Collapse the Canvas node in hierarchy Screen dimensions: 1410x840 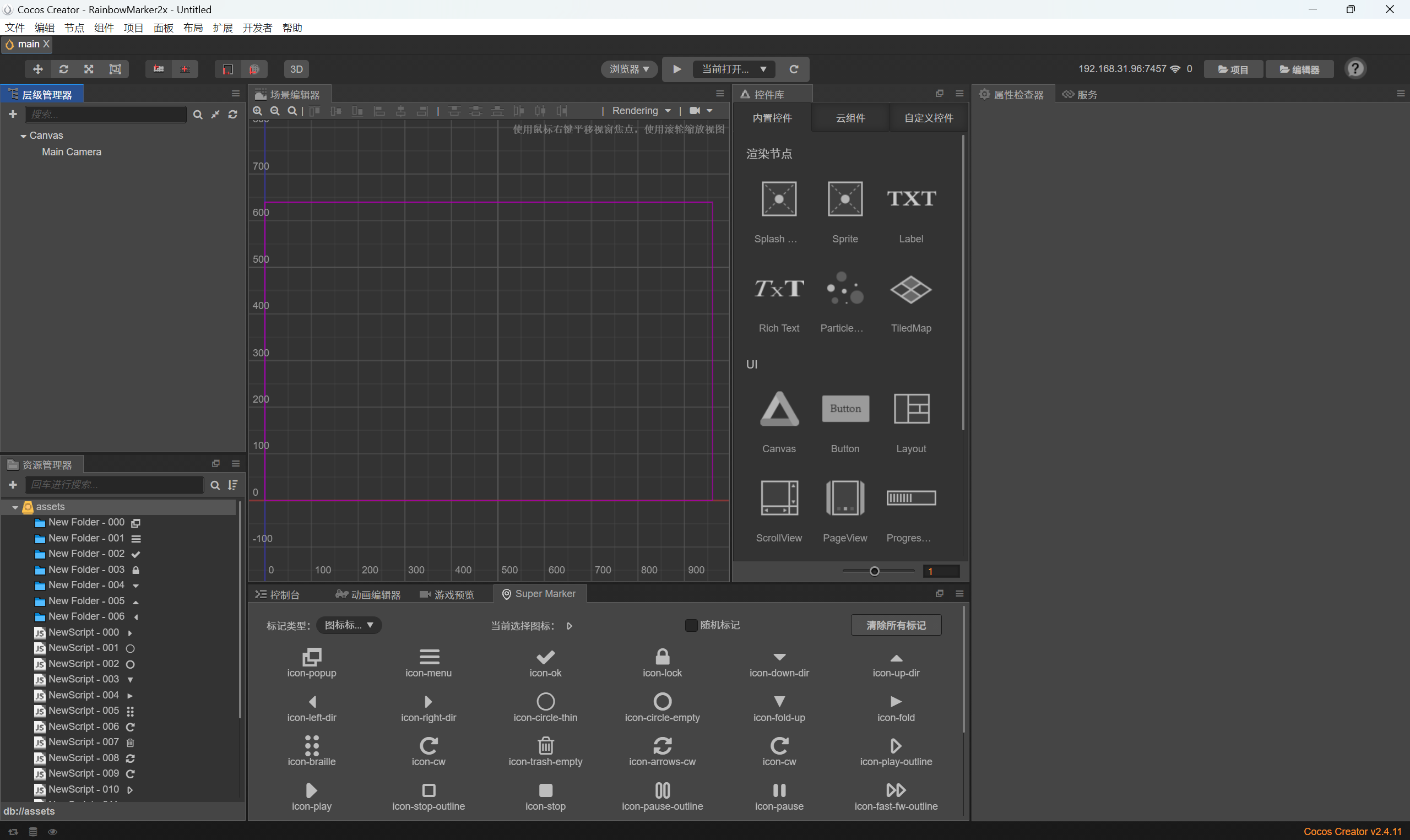(x=23, y=136)
